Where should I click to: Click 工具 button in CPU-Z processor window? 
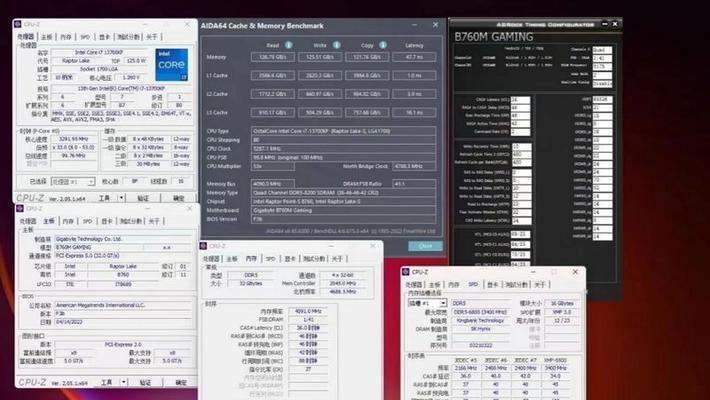105,198
